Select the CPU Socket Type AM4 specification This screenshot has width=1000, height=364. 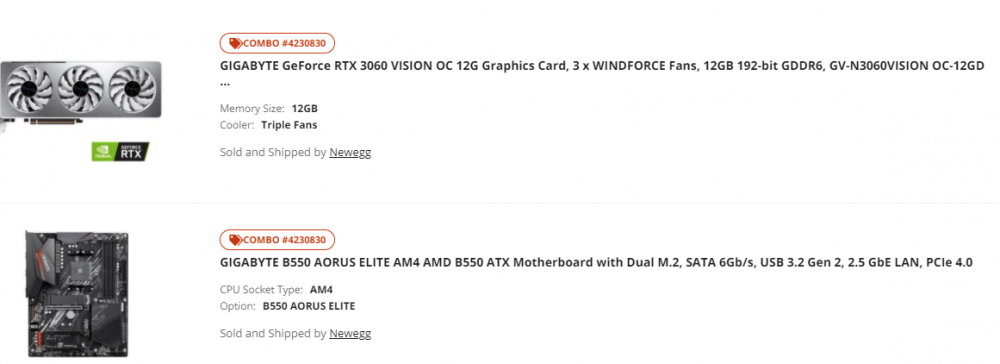point(276,289)
